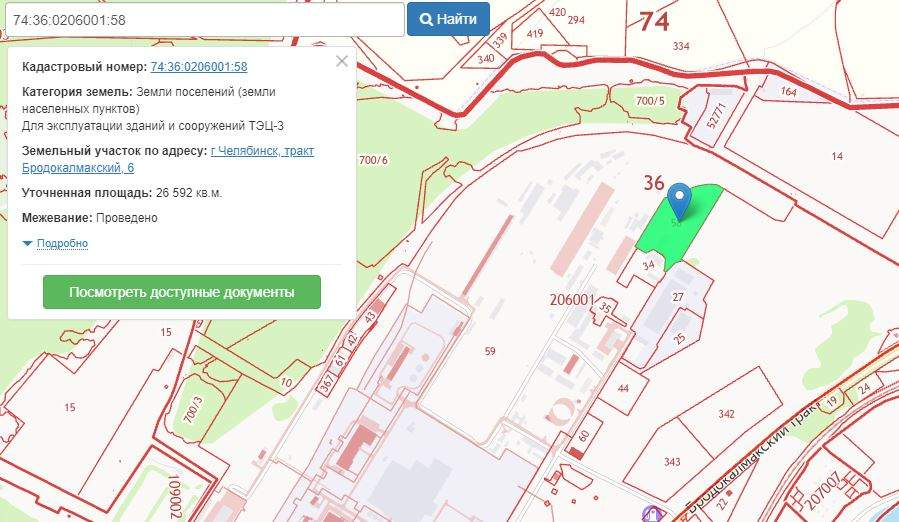
Task: Select parcel 14 on the map
Action: pos(836,156)
